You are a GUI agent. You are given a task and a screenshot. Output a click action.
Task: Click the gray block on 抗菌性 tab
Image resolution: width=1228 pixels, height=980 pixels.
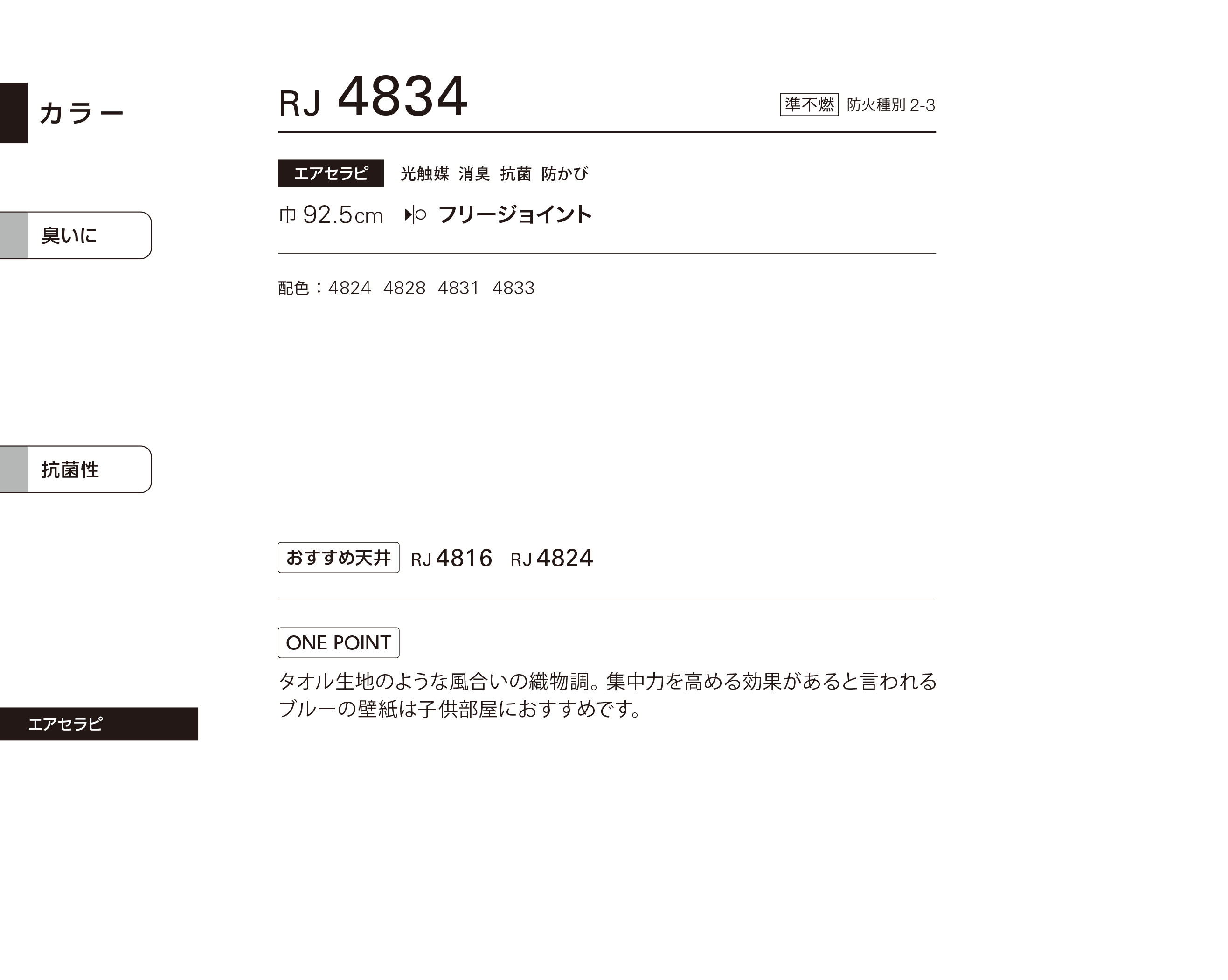click(14, 469)
